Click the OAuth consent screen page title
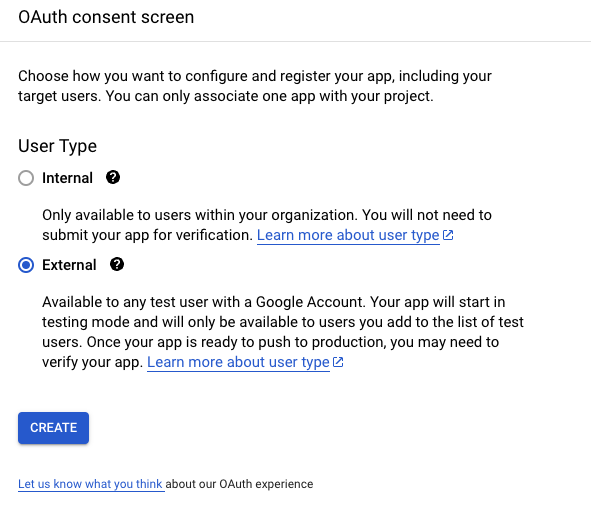This screenshot has height=514, width=591. [106, 17]
